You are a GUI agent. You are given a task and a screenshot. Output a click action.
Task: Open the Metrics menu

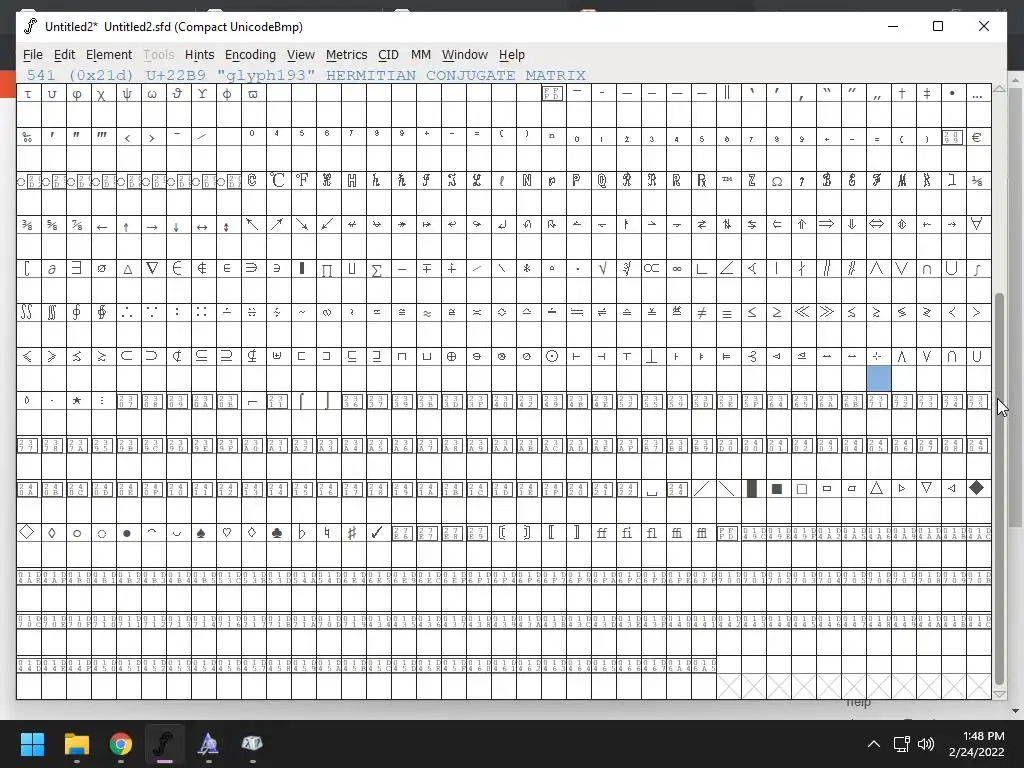(346, 55)
